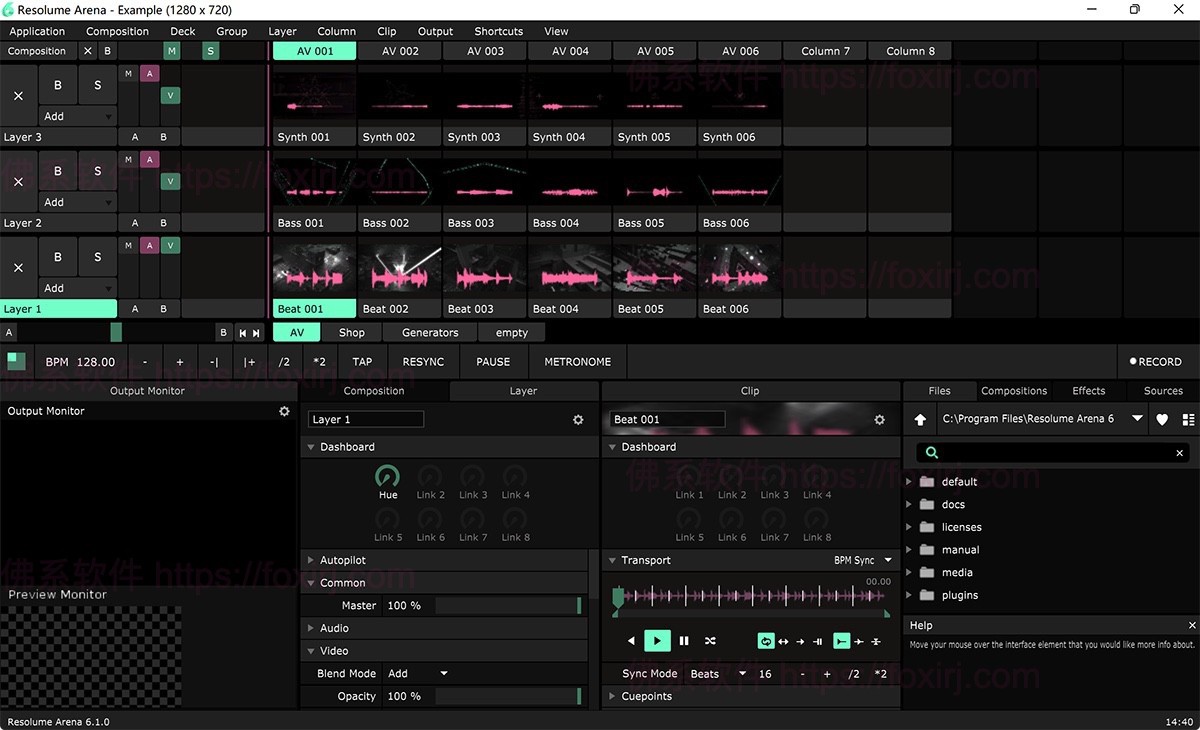
Task: Pause the clip in Transport controls
Action: click(x=684, y=641)
